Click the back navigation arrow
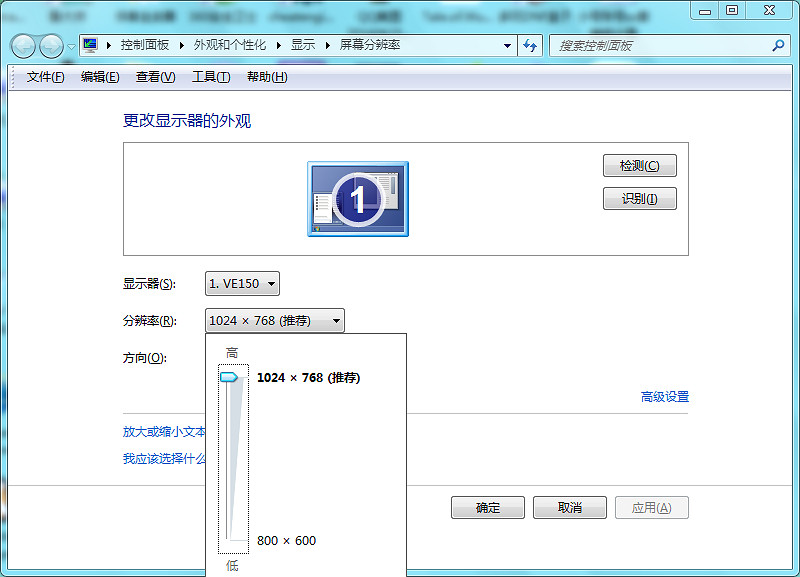 (22, 46)
